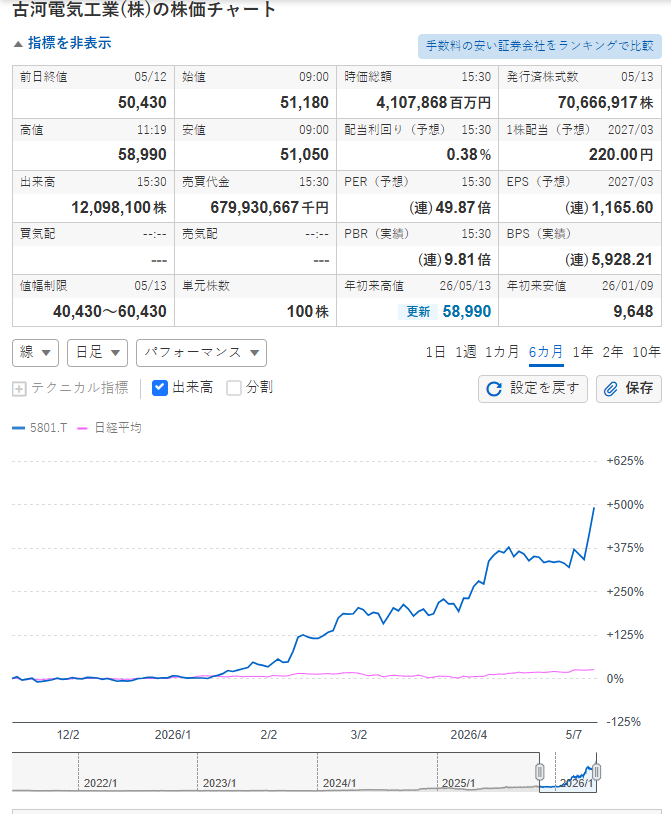
Task: Click the left handle of range slider
Action: (540, 772)
